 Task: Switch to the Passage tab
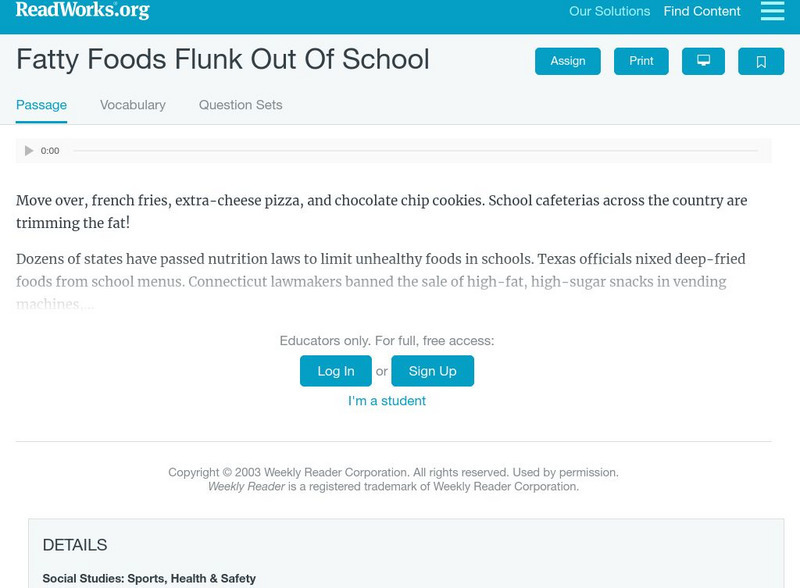pyautogui.click(x=41, y=105)
